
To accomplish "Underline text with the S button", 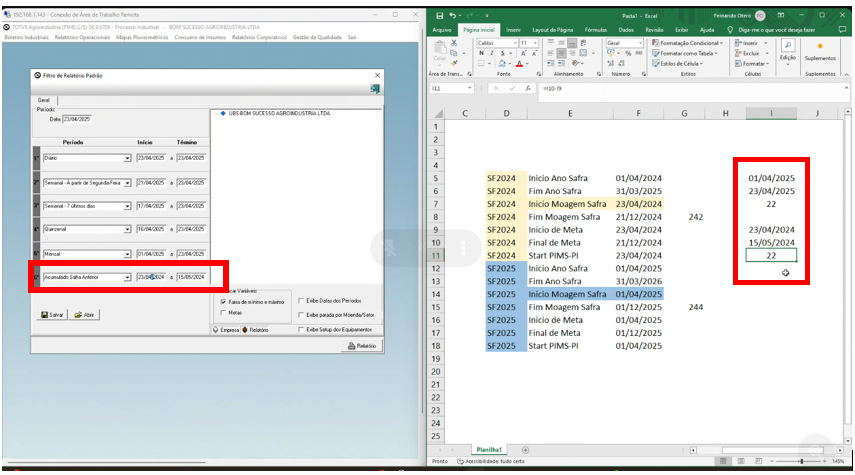I will point(502,53).
